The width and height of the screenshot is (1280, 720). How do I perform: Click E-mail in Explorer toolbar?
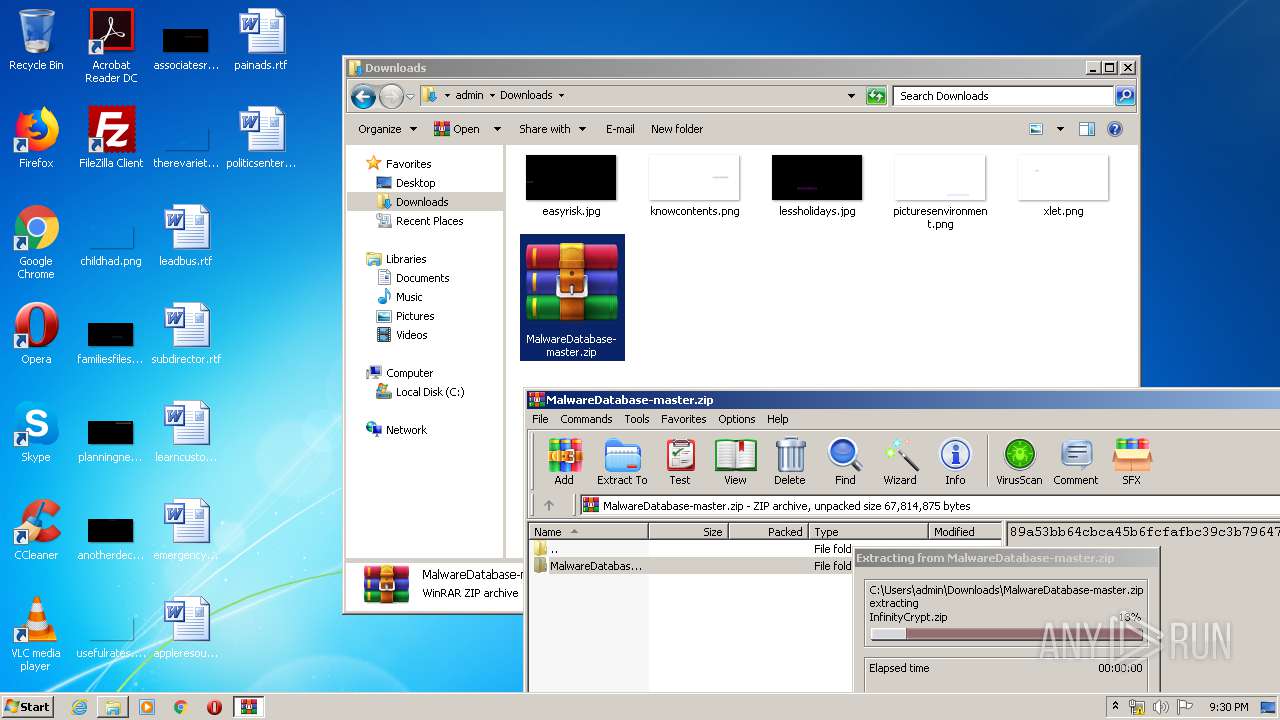(x=620, y=129)
